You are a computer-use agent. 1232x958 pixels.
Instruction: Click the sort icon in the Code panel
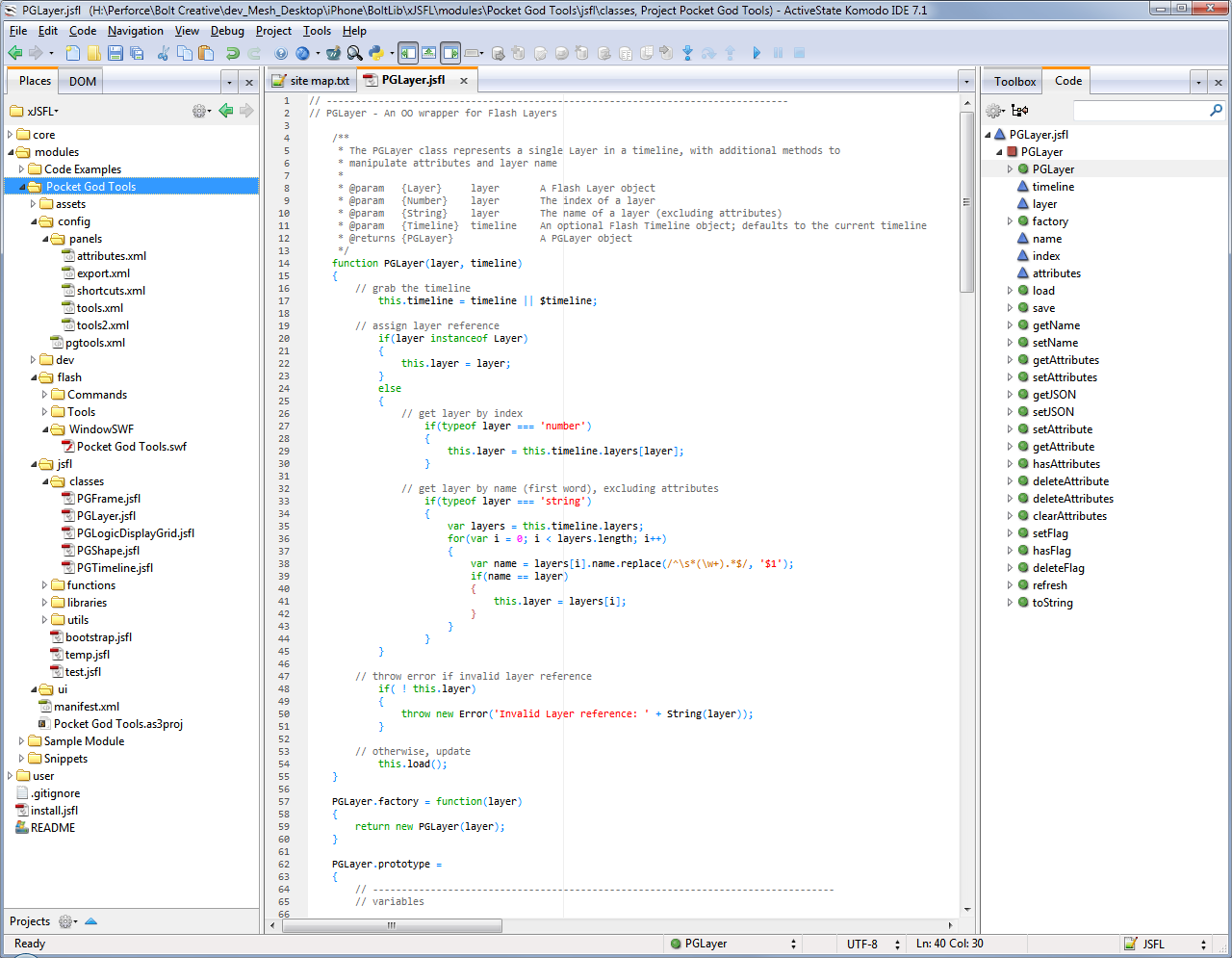click(x=1019, y=110)
